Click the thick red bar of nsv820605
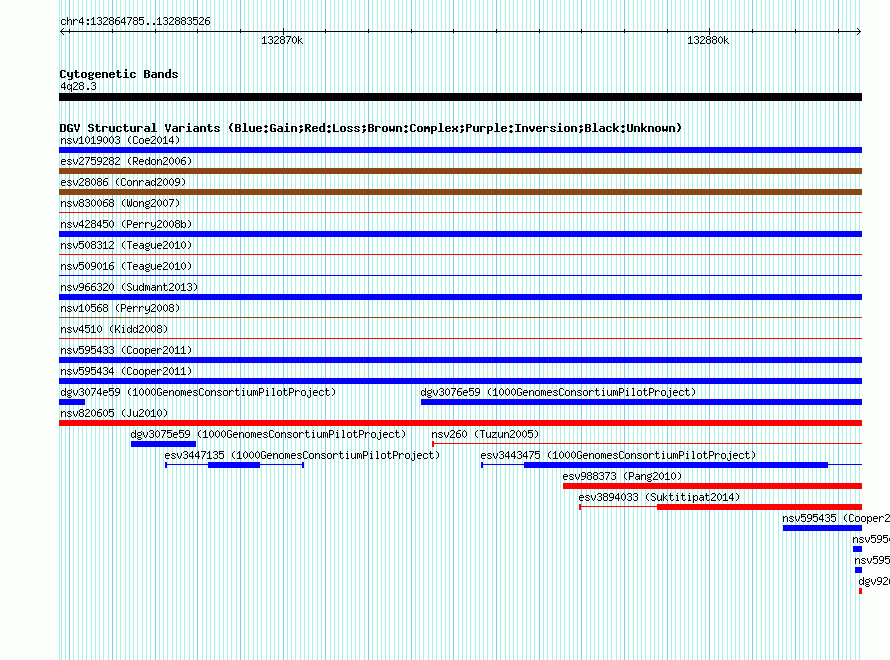890x660 pixels. pos(460,423)
